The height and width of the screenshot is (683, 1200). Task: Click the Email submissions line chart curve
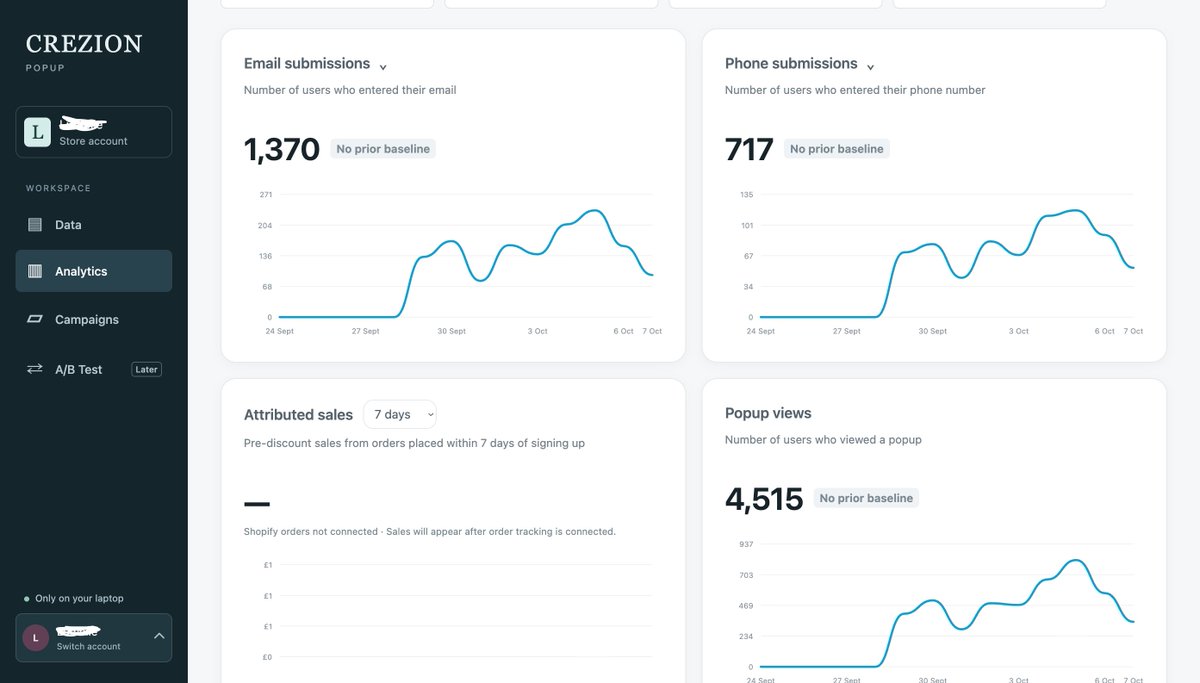tap(466, 264)
